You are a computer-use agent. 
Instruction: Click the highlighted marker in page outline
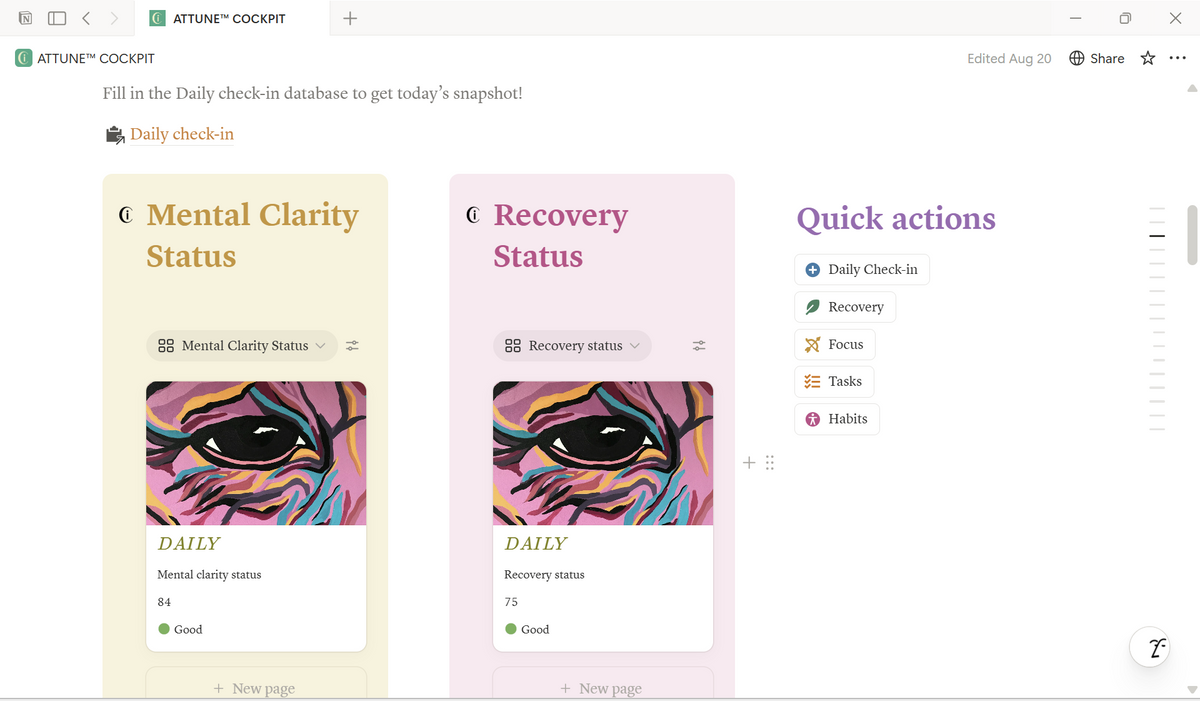coord(1157,236)
